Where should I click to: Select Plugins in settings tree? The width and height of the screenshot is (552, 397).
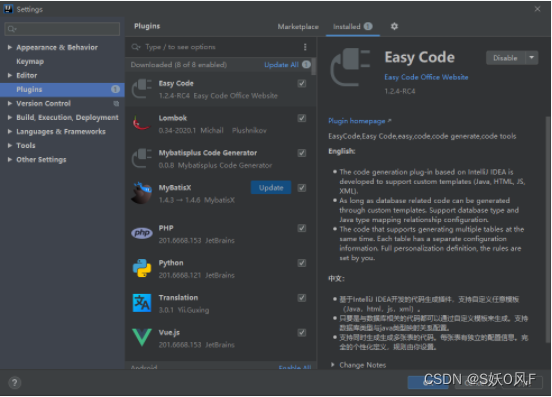click(x=62, y=89)
